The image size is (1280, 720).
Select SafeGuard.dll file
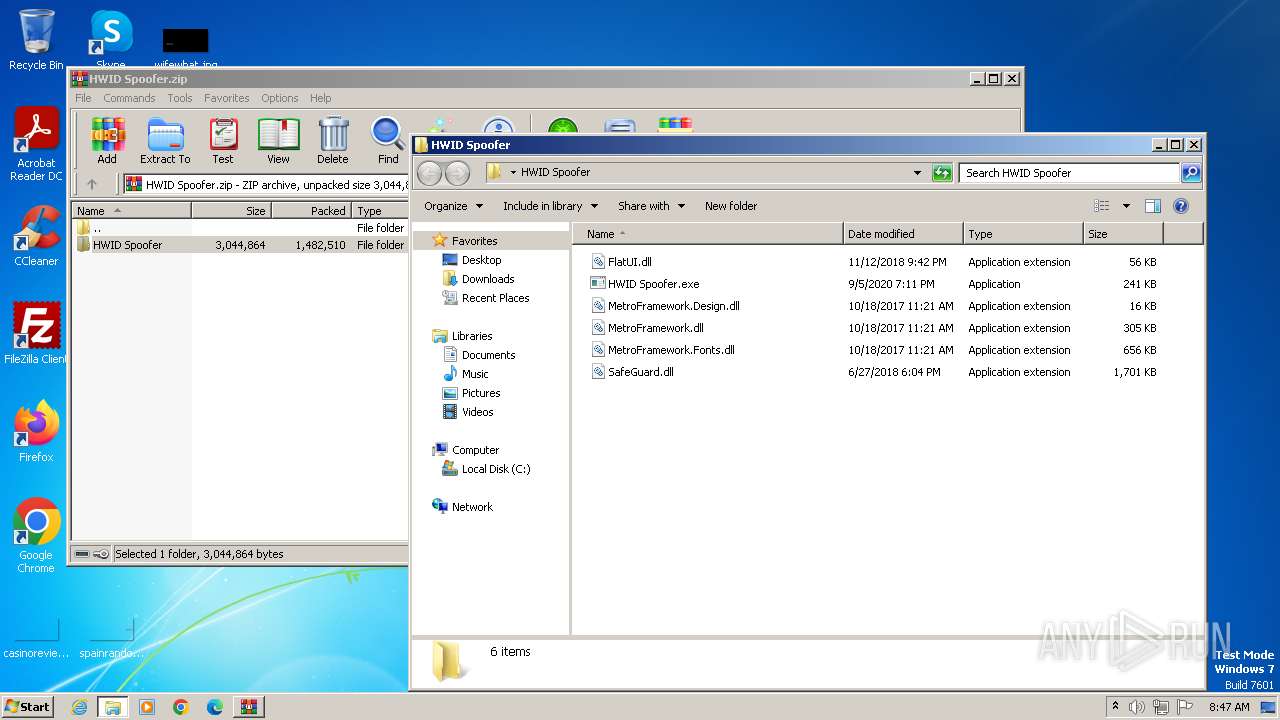640,372
